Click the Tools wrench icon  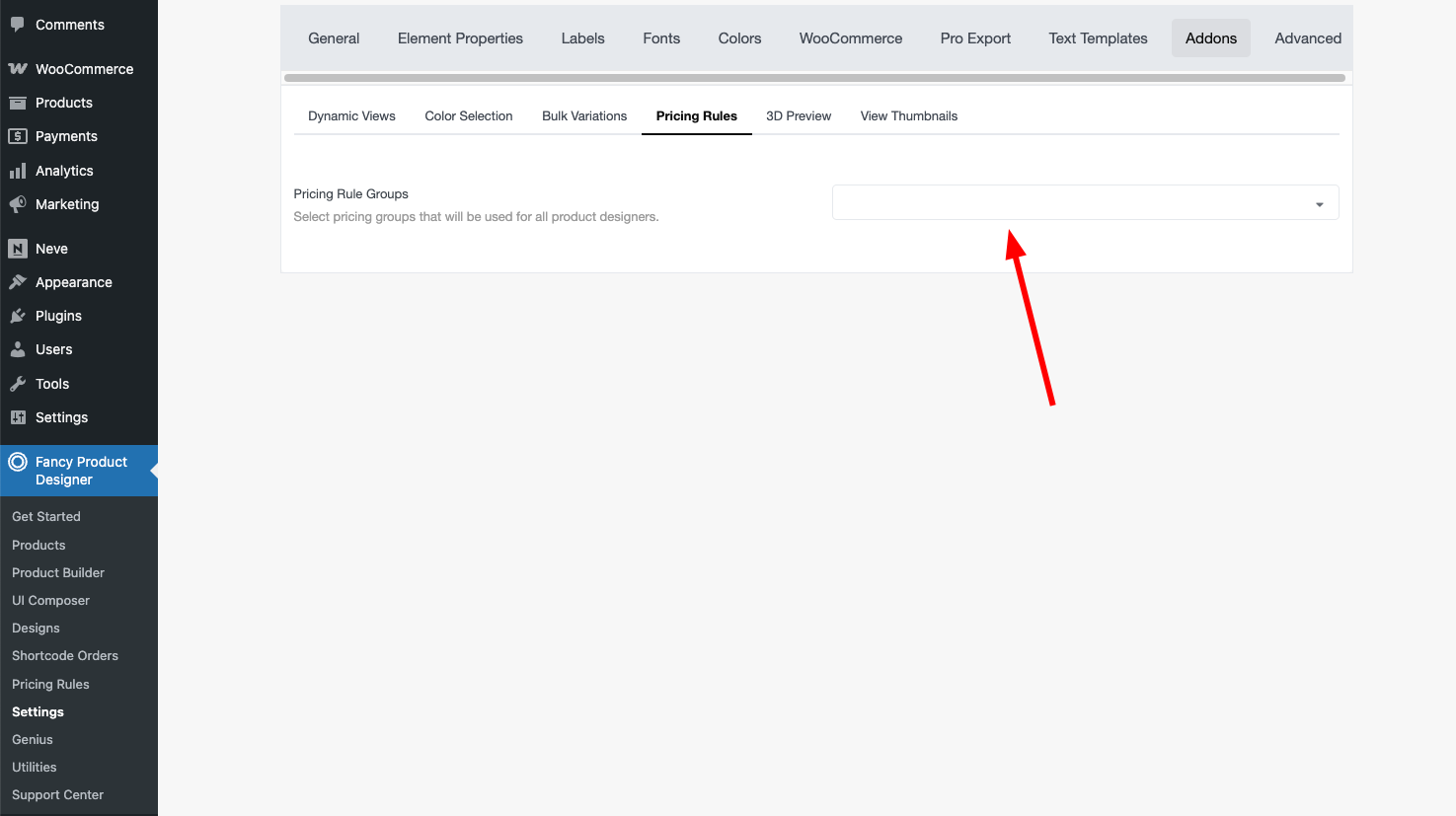click(x=17, y=384)
